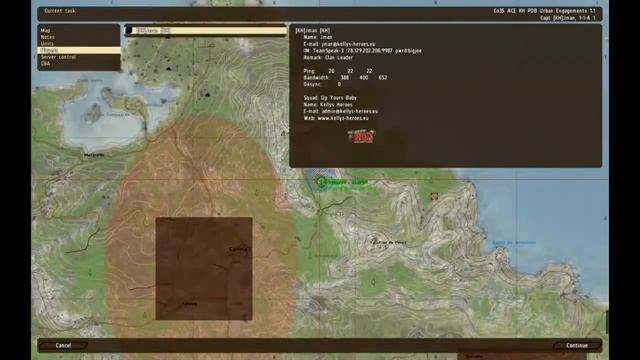Open the CBA menu entry
The image size is (640, 360).
[45, 64]
